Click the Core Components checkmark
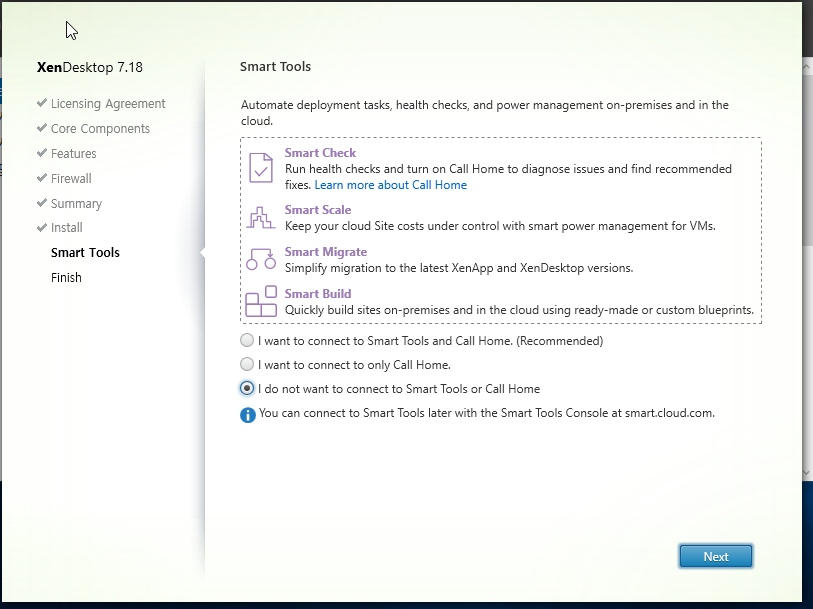The image size is (813, 609). click(x=42, y=128)
